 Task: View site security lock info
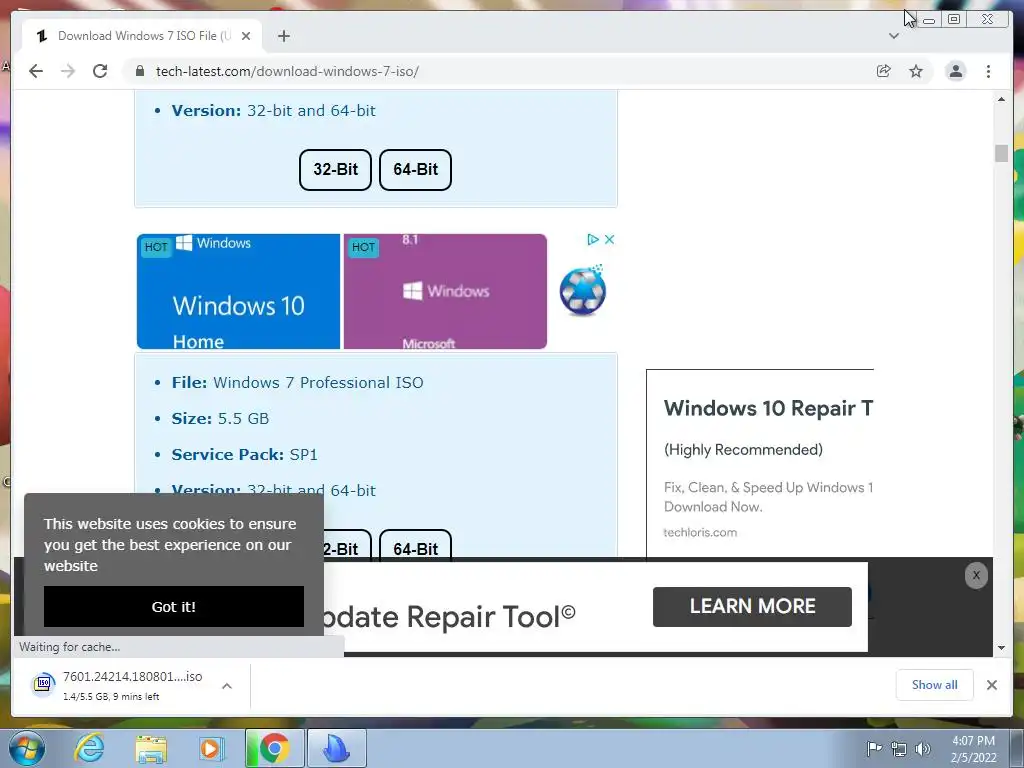140,71
